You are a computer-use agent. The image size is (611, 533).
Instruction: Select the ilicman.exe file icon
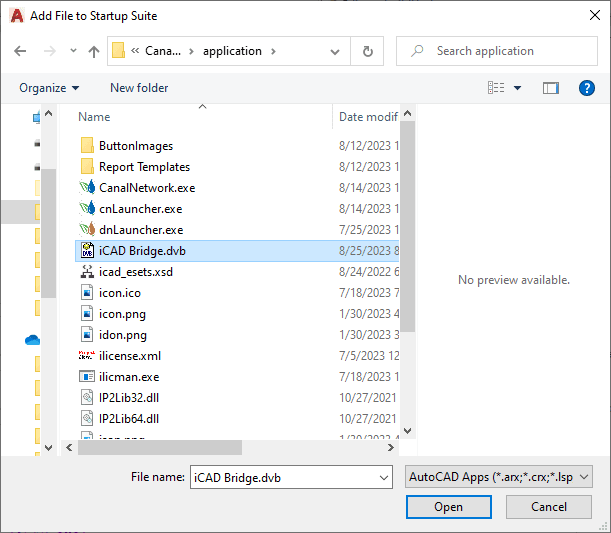pyautogui.click(x=87, y=377)
